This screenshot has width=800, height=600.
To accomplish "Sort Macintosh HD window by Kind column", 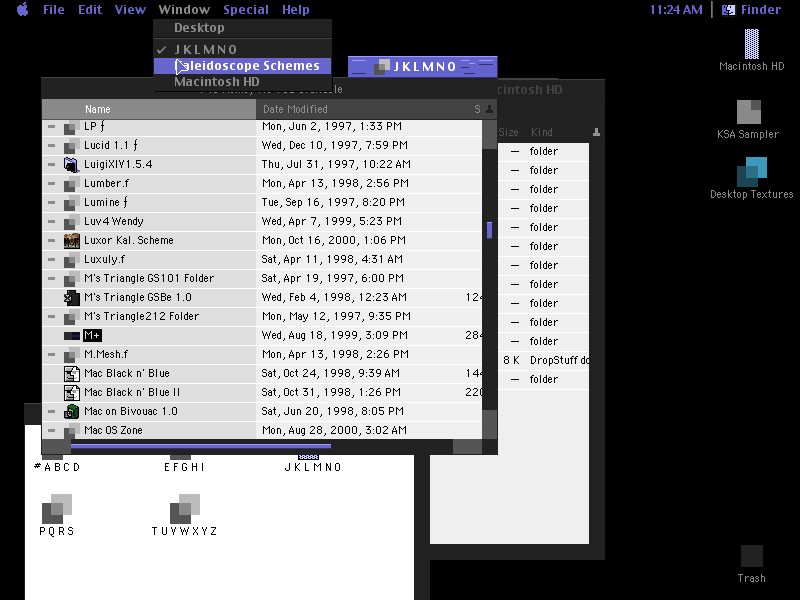I will (542, 133).
